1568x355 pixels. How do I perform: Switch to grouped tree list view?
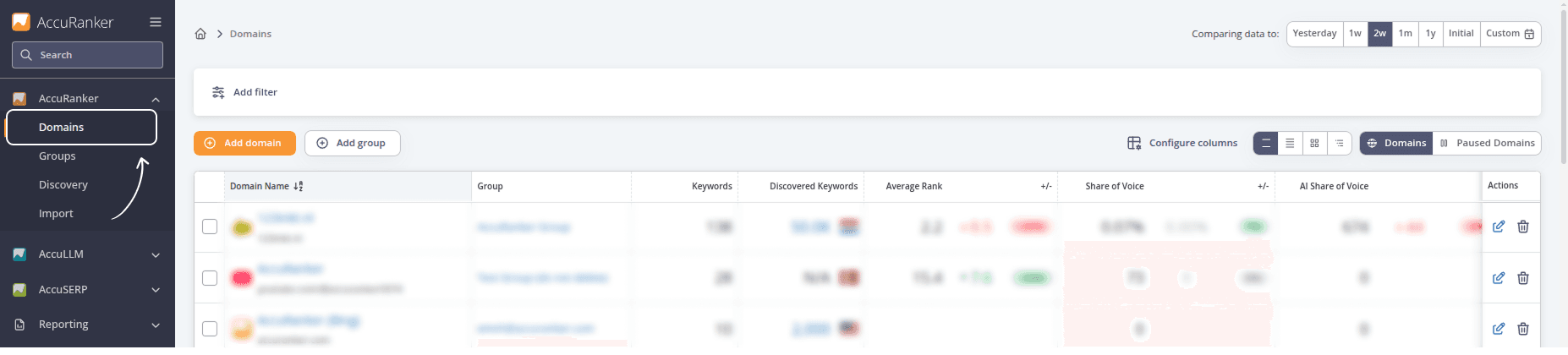[1339, 144]
